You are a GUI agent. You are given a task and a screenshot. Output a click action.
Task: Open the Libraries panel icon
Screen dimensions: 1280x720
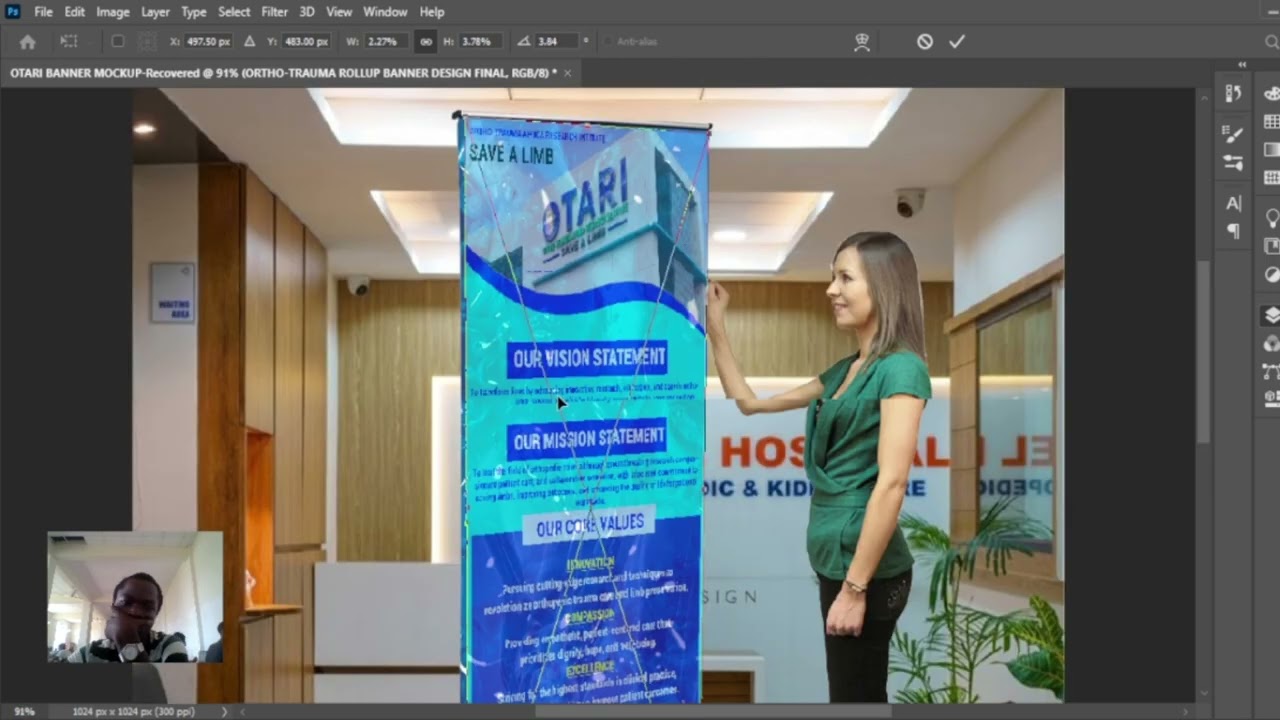[x=1272, y=245]
